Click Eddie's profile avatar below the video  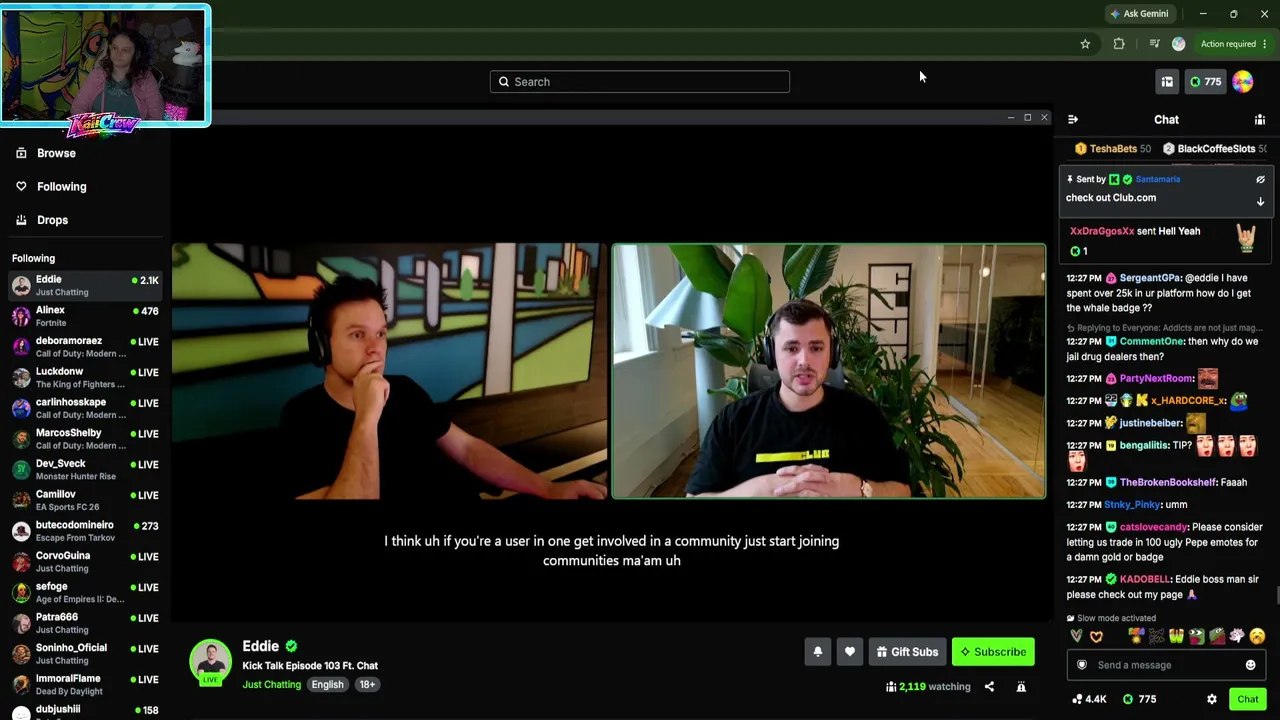(210, 662)
